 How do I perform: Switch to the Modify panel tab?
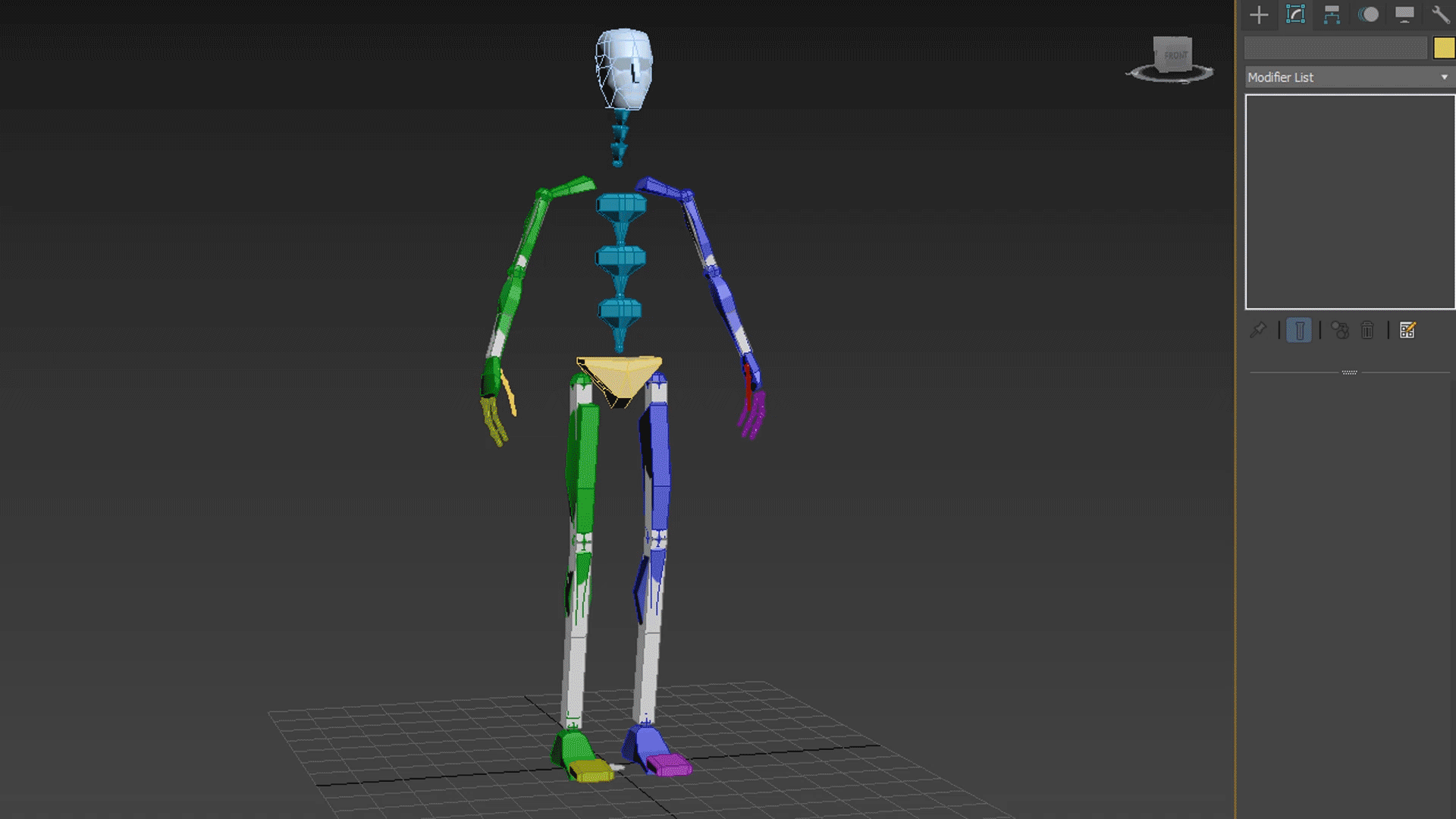point(1295,14)
